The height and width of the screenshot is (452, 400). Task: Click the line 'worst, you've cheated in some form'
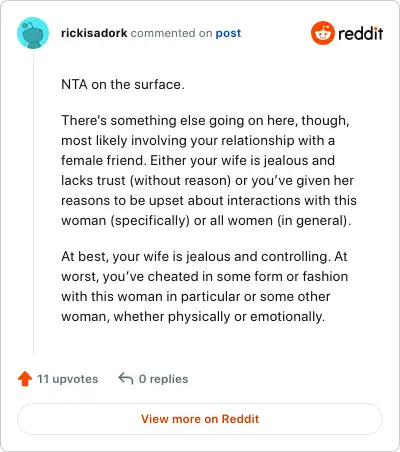[204, 276]
